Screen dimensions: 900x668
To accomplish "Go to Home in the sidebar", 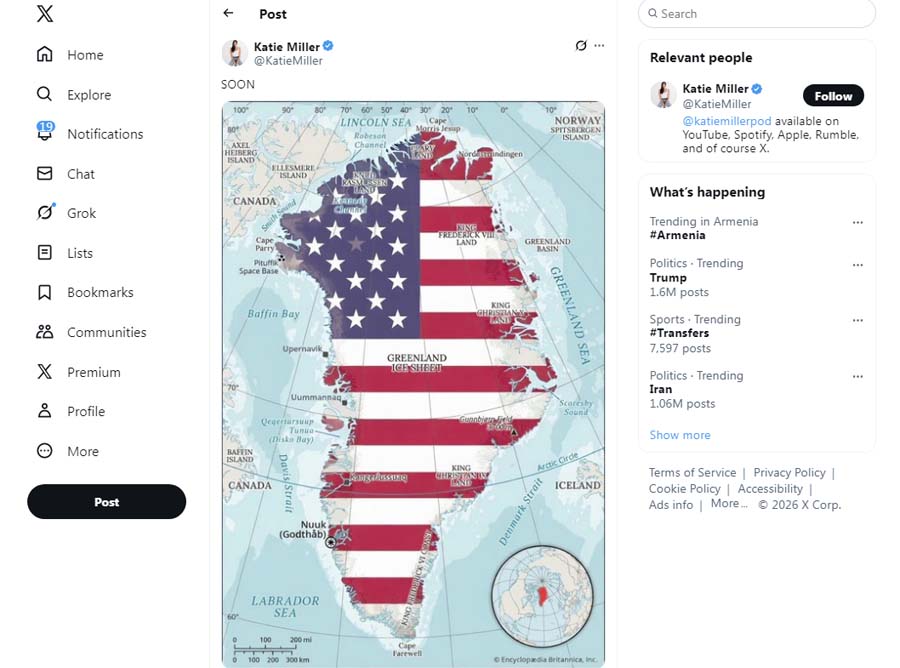I will 85,55.
